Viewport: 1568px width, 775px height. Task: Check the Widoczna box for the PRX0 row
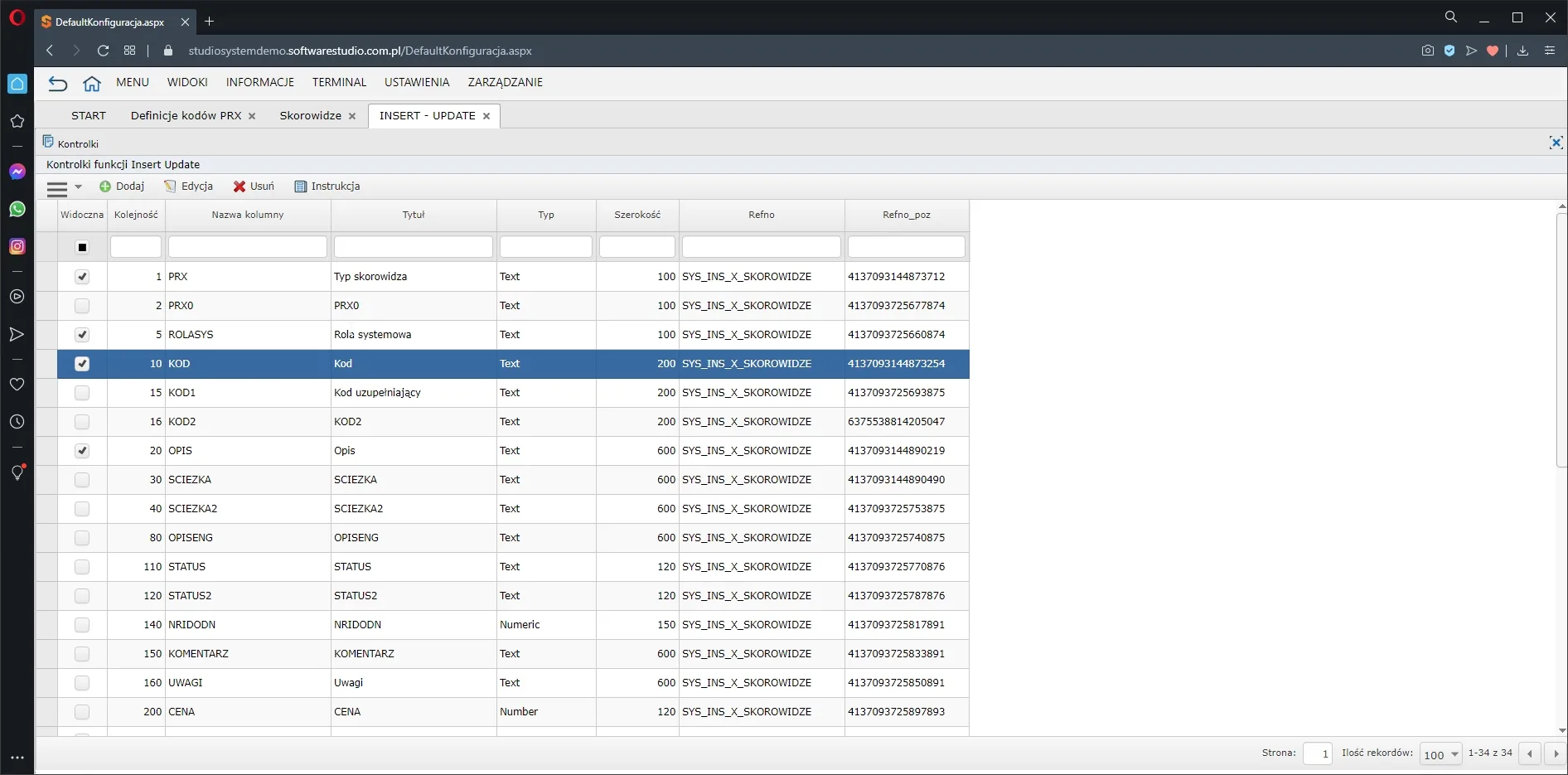(x=82, y=306)
